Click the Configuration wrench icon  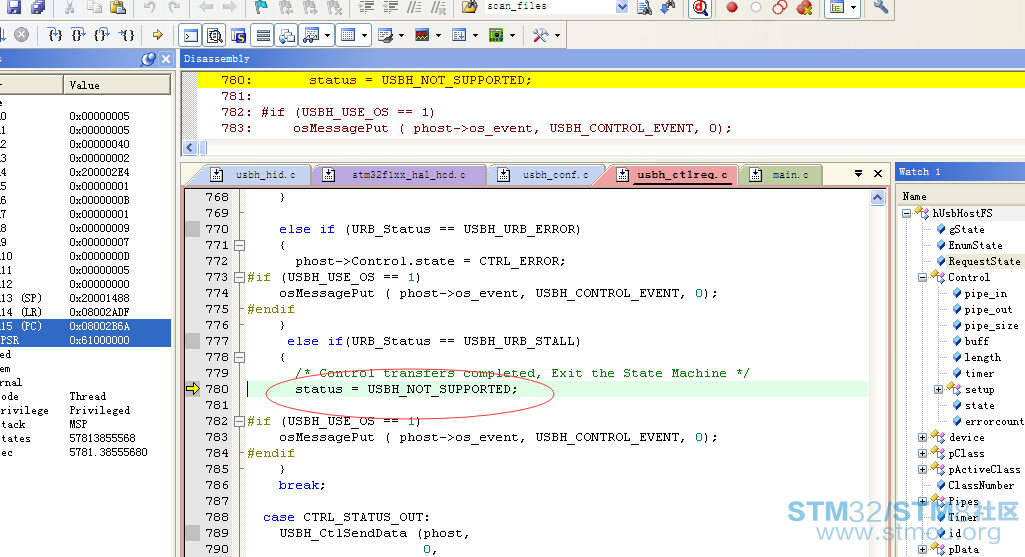point(881,8)
